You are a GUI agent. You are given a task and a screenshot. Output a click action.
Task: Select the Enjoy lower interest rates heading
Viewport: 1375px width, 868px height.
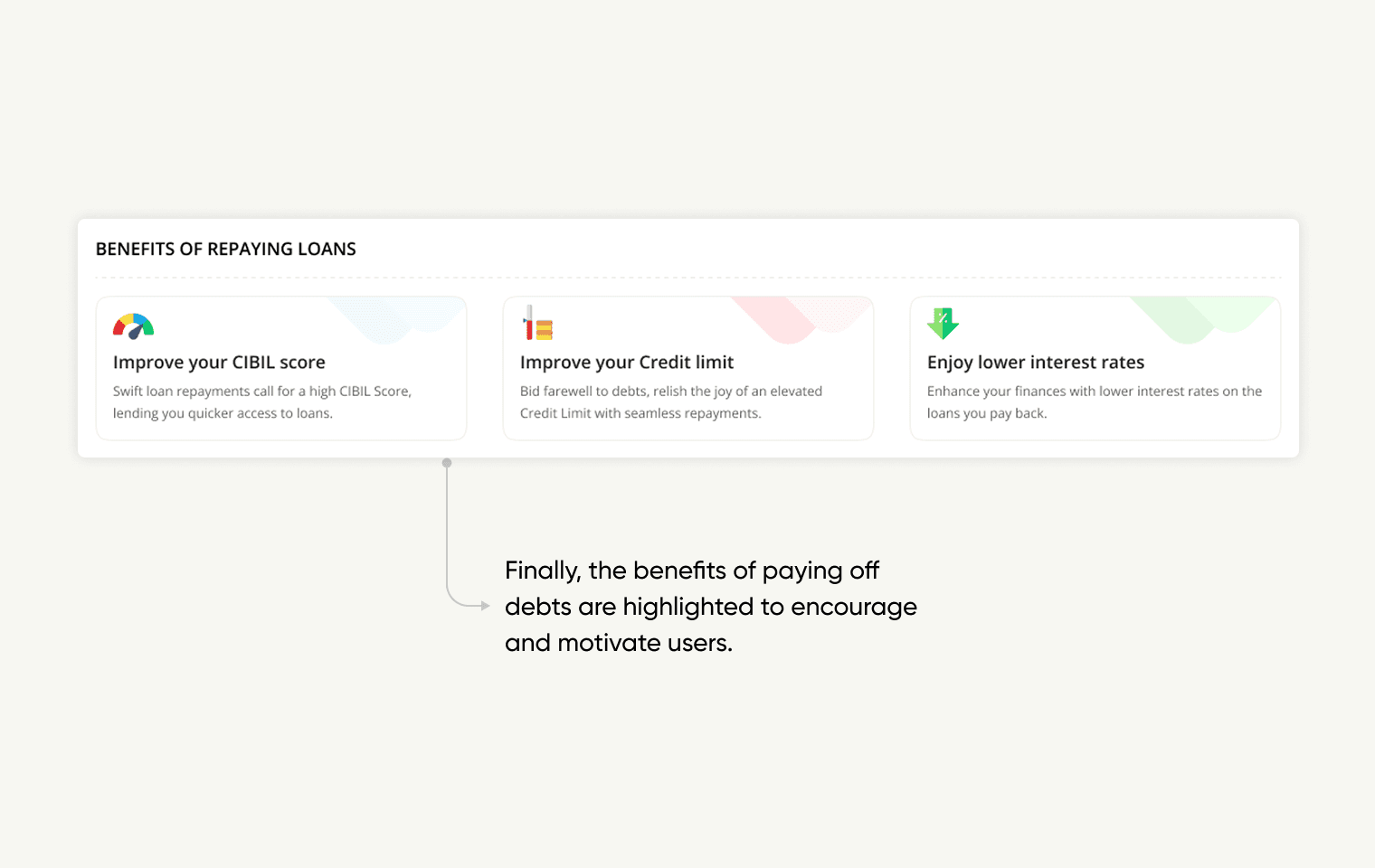(x=1036, y=363)
